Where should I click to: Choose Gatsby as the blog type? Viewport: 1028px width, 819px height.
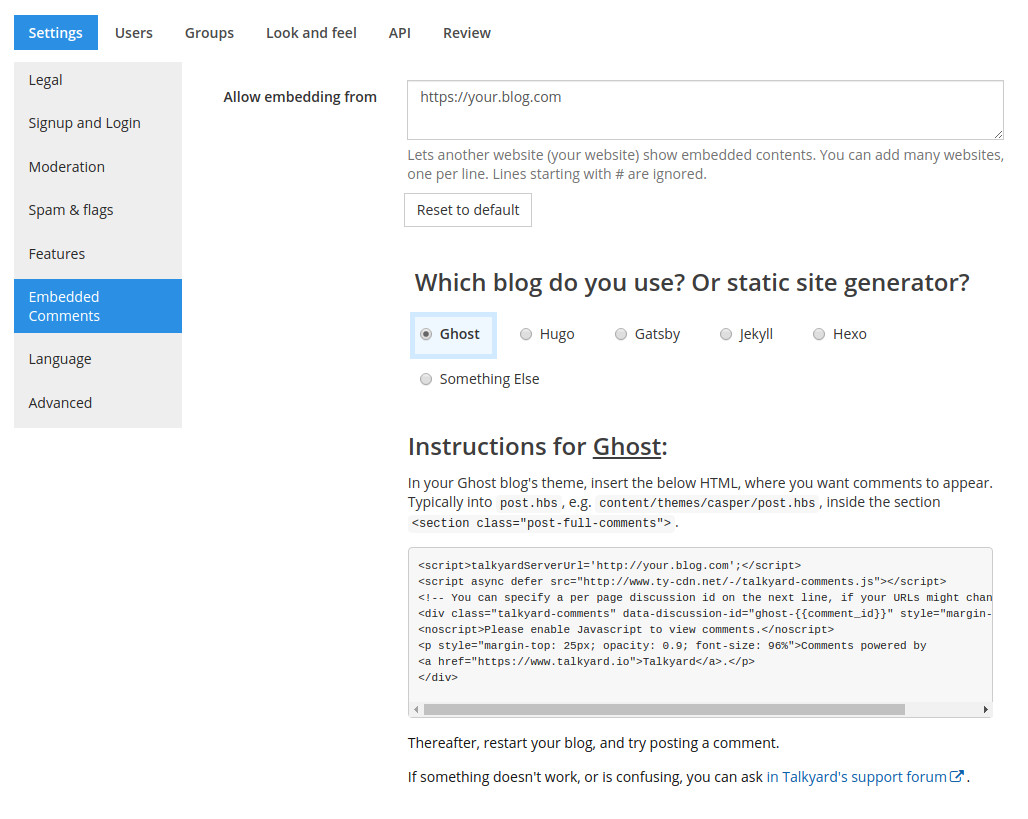click(x=621, y=335)
